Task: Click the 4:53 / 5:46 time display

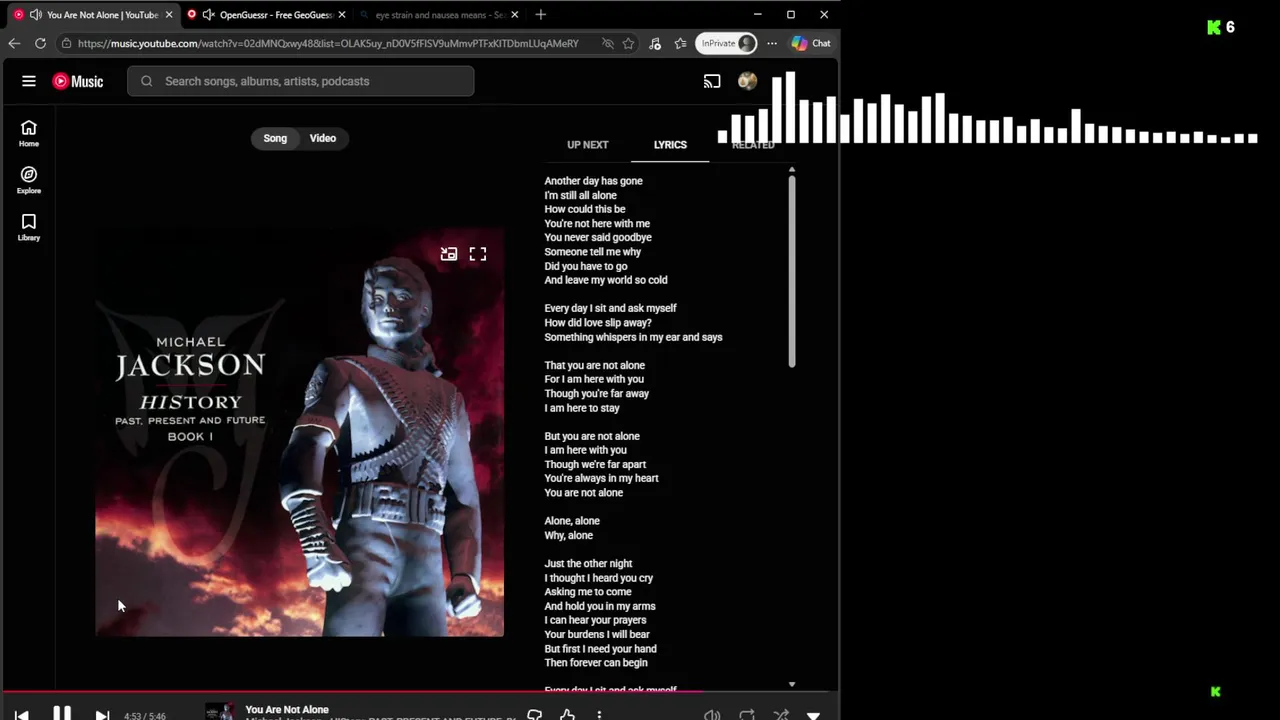Action: 145,716
